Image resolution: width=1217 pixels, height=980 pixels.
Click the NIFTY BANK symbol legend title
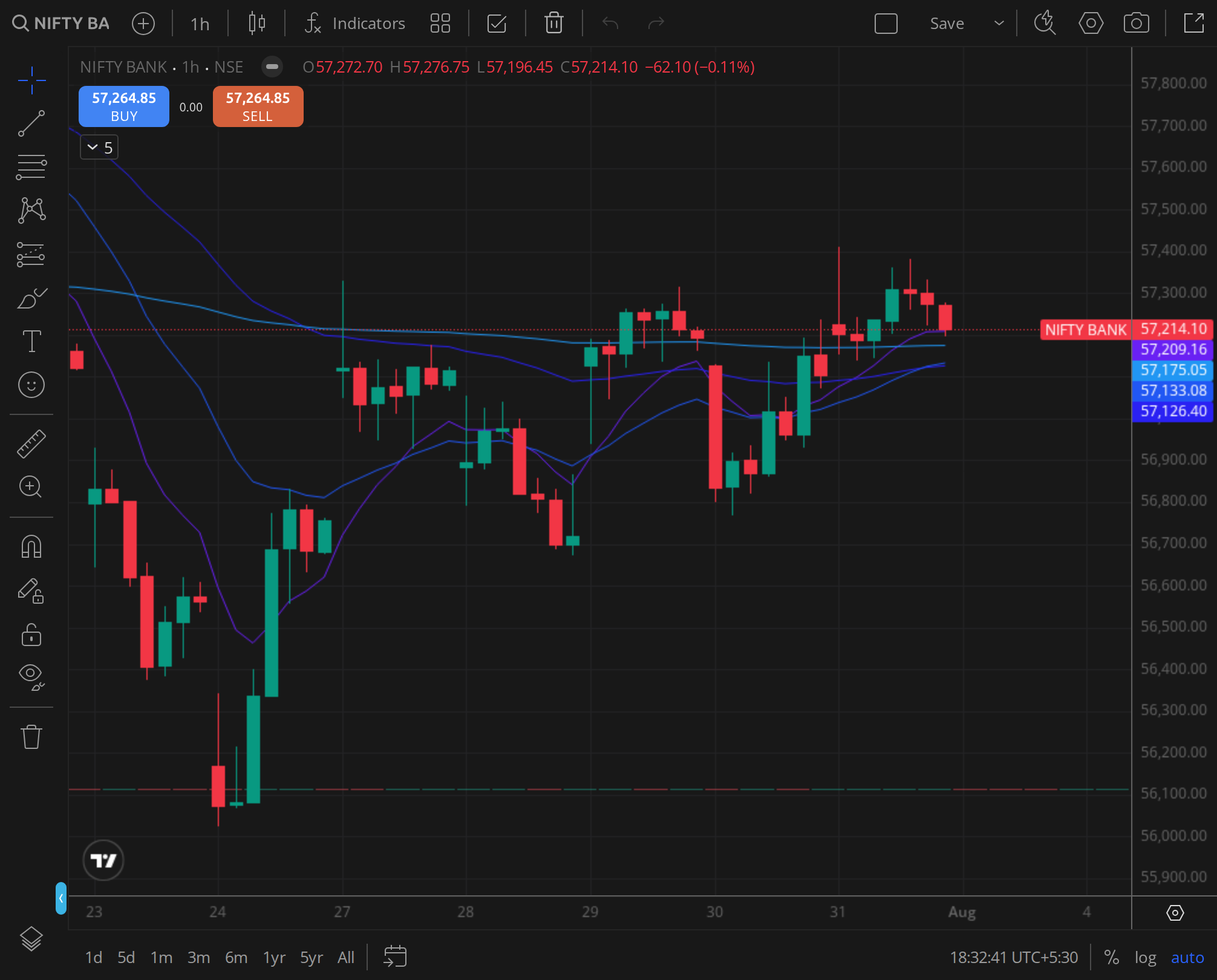point(123,67)
